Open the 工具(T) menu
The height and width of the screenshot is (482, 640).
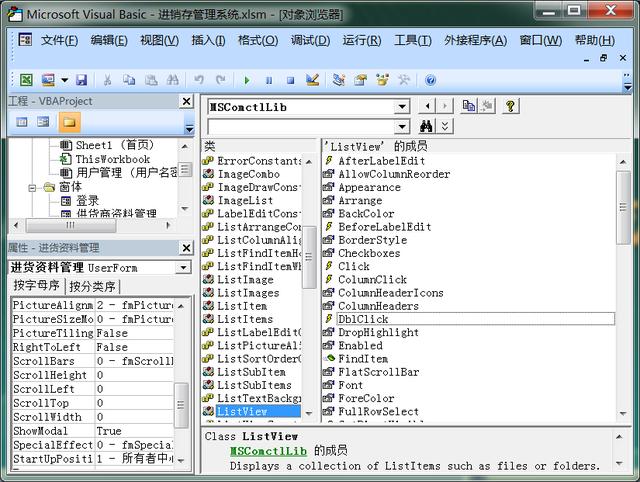coord(413,40)
